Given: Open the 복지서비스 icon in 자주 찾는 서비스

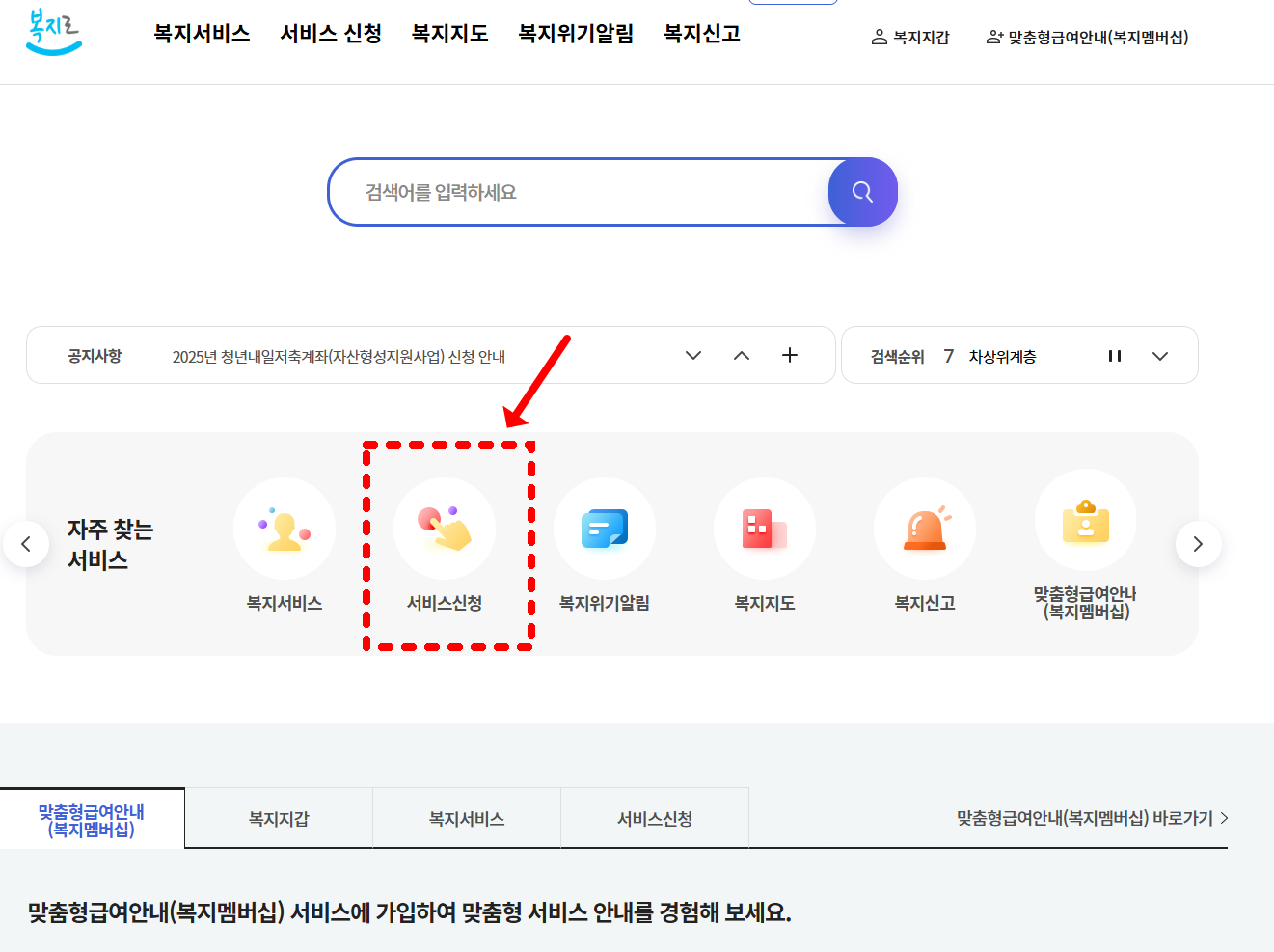Looking at the screenshot, I should click(285, 529).
